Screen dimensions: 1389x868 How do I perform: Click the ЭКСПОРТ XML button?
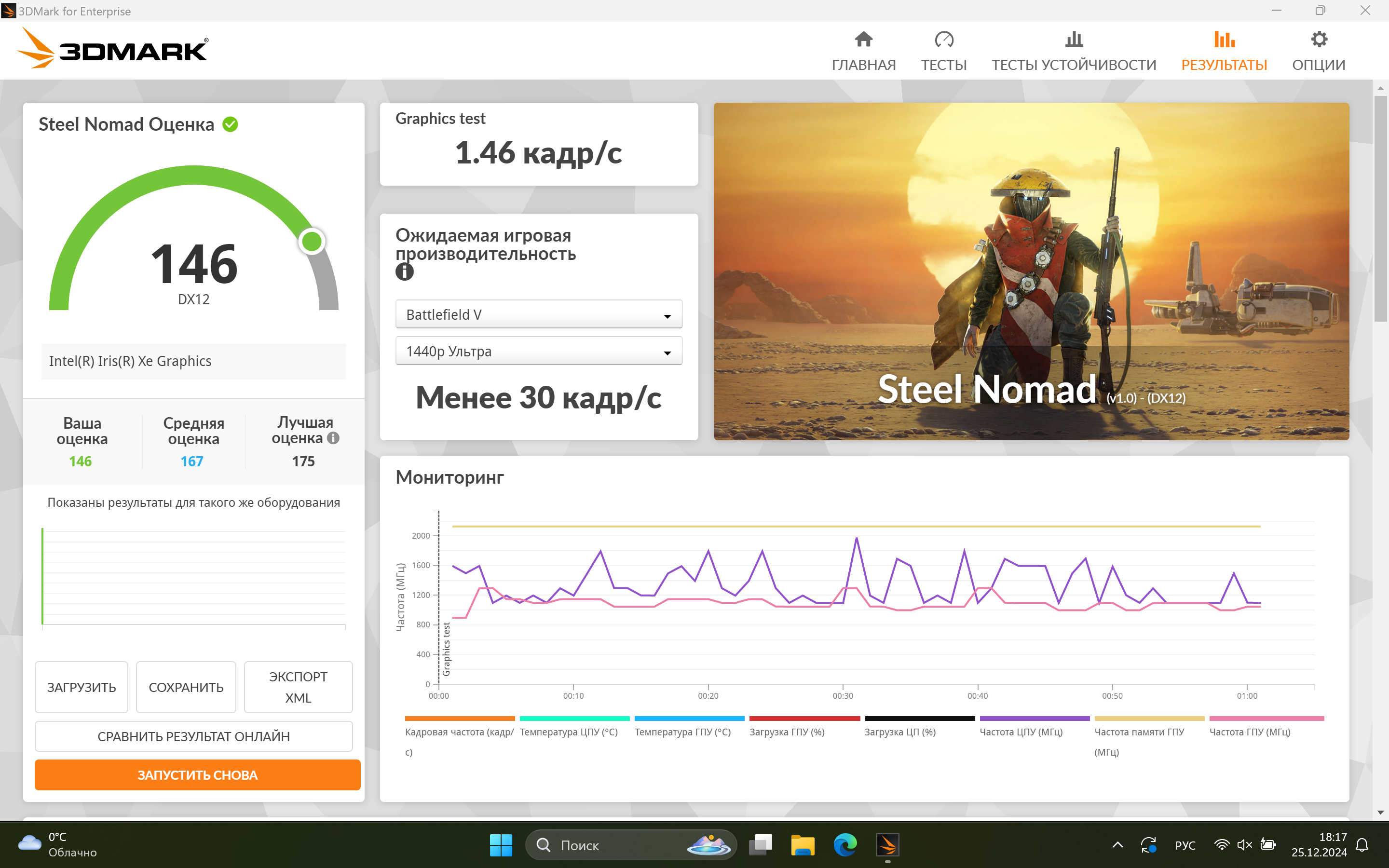[298, 687]
